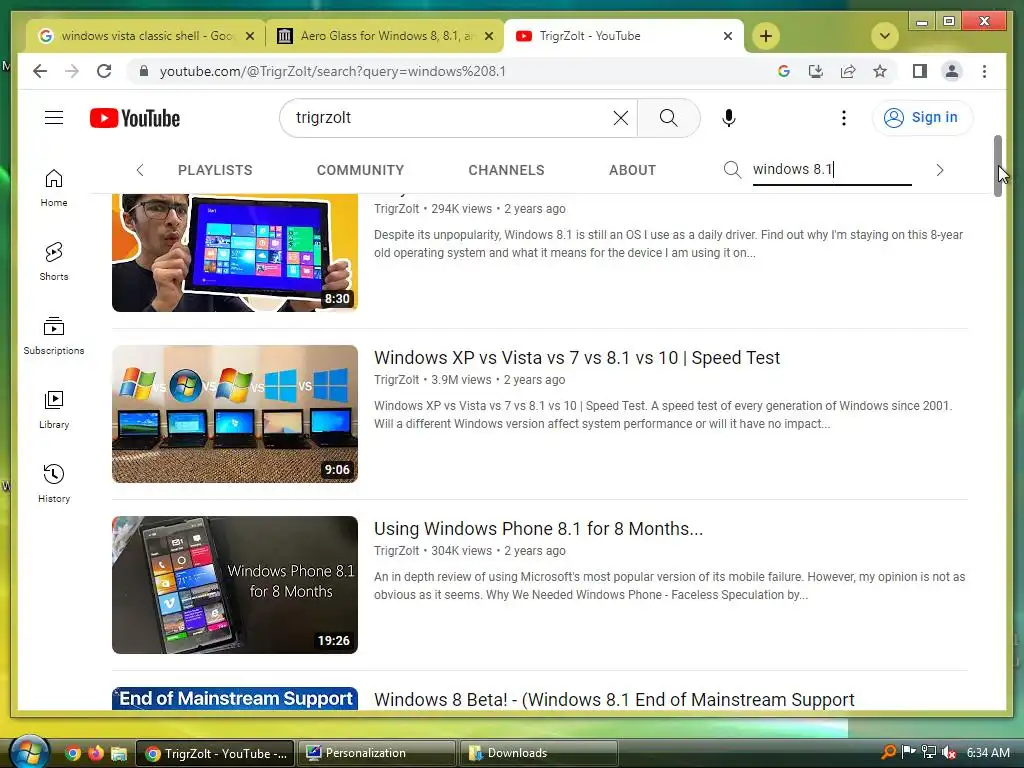Open the Windows Start orb
Viewport: 1024px width, 768px height.
29,752
